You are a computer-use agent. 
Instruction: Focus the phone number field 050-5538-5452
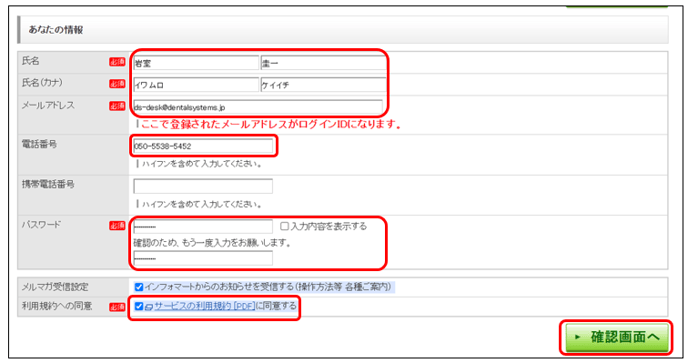[203, 146]
